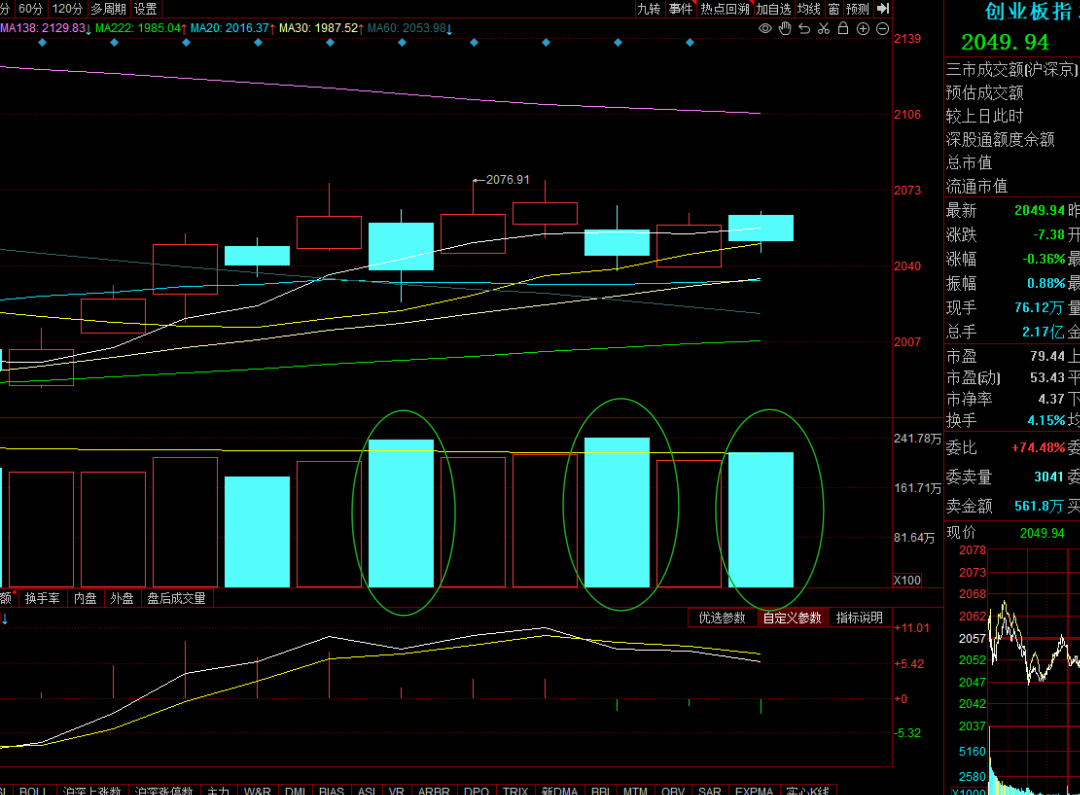Click the undo arrow icon
The image size is (1080, 795).
pos(804,28)
